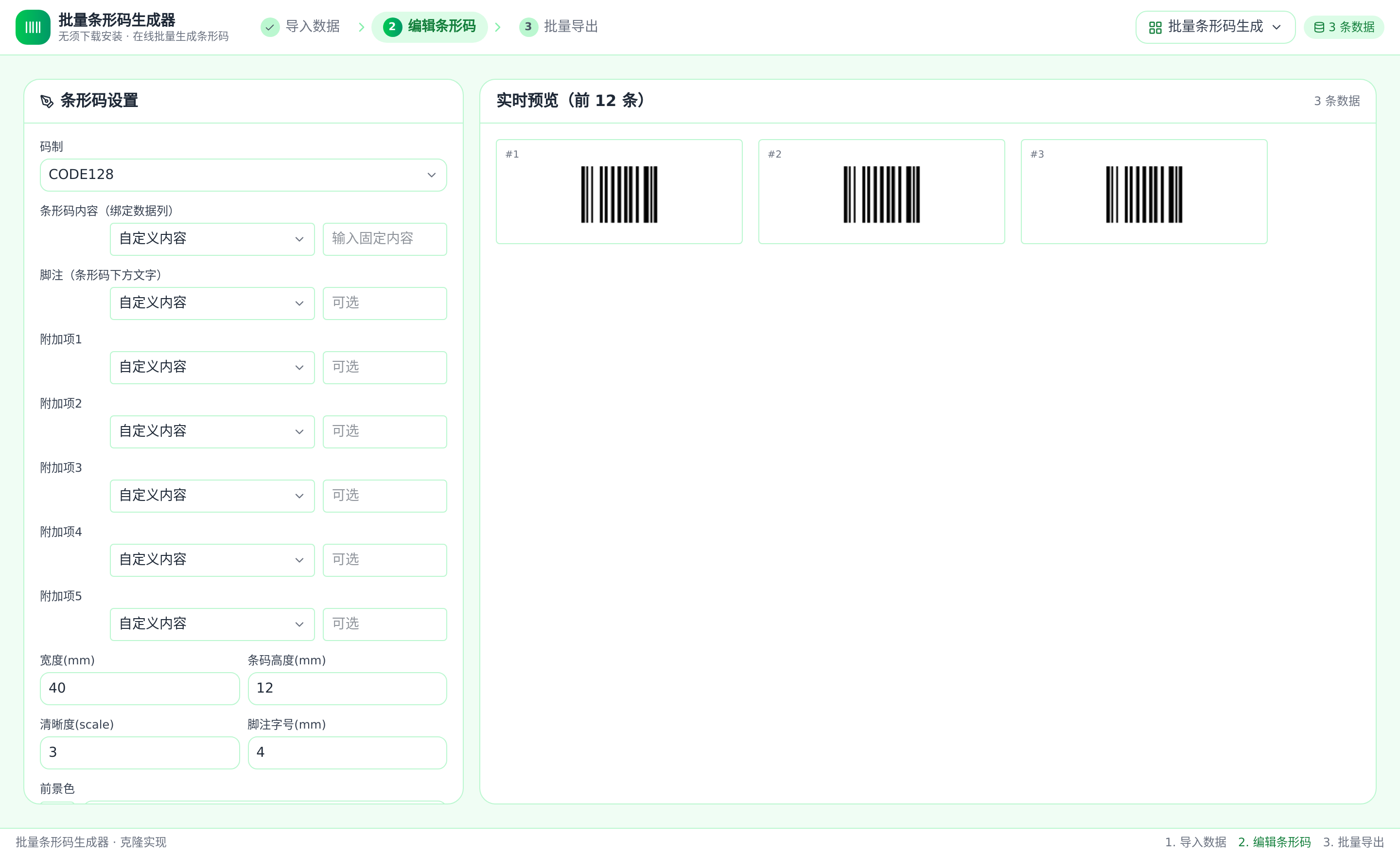Click the gray 3 条数据 count in preview header
Image resolution: width=1400 pixels, height=856 pixels.
(1336, 101)
